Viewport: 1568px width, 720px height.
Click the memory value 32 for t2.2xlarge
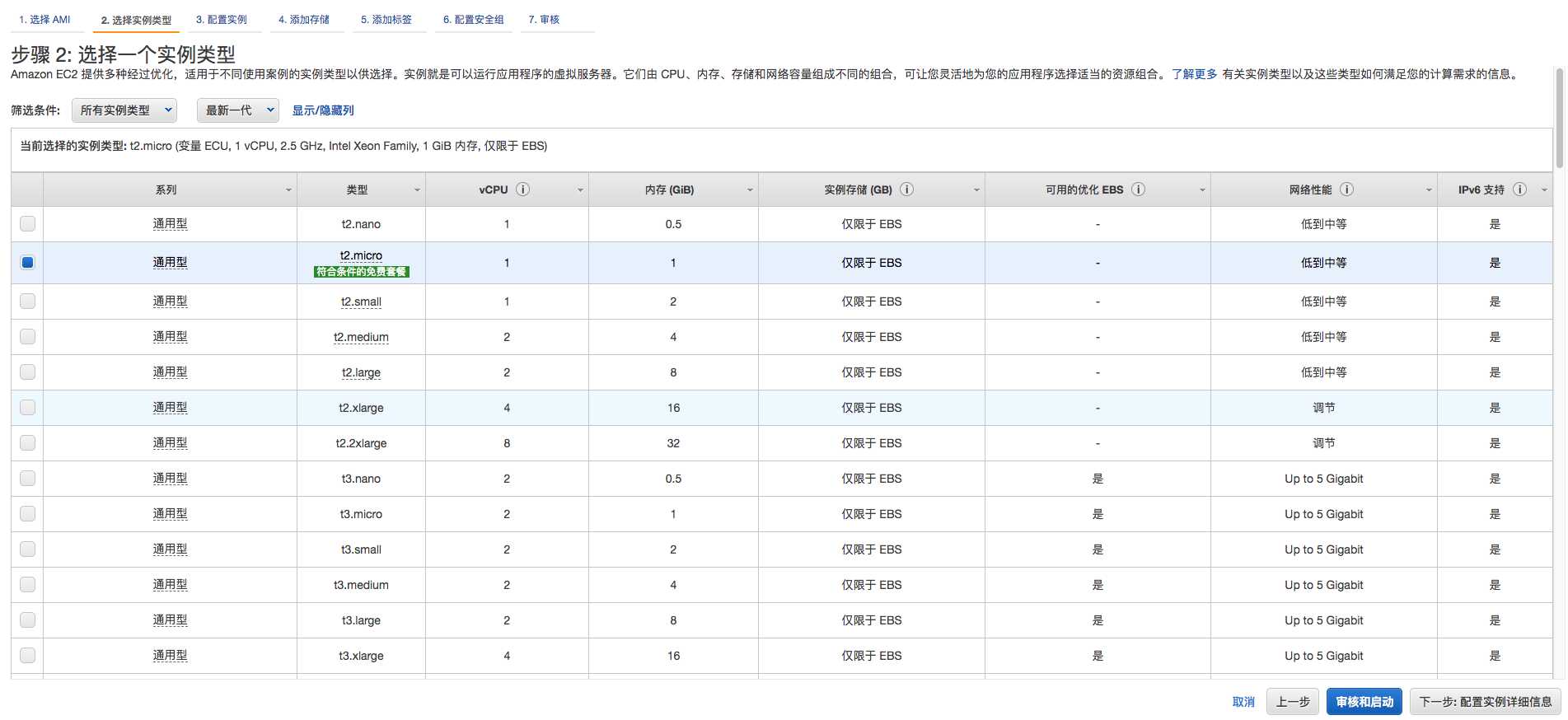coord(673,443)
